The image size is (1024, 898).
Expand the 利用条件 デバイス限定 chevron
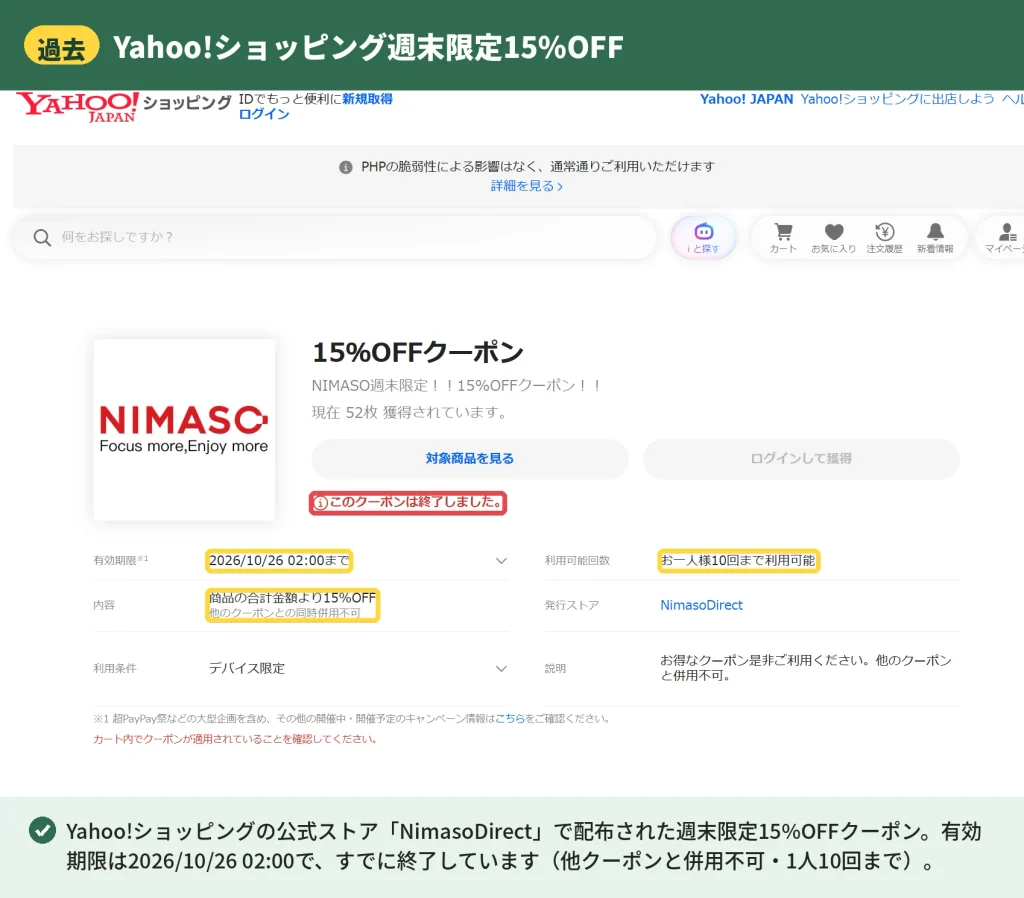click(501, 669)
